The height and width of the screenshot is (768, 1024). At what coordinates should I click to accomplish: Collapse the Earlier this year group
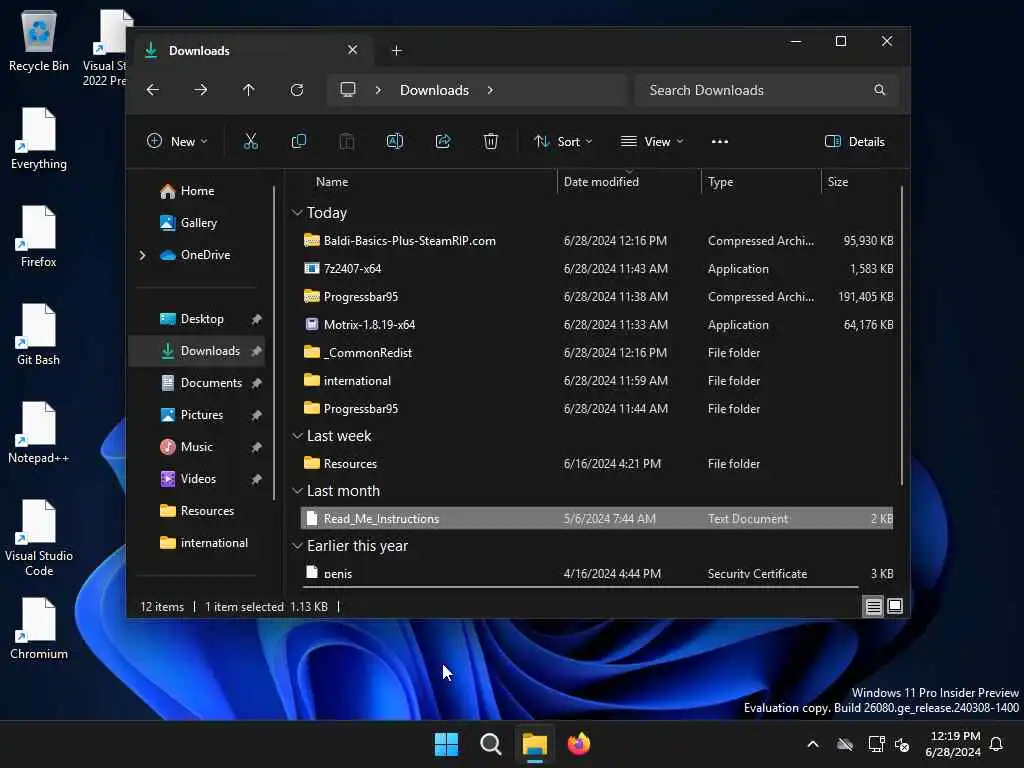click(x=297, y=545)
